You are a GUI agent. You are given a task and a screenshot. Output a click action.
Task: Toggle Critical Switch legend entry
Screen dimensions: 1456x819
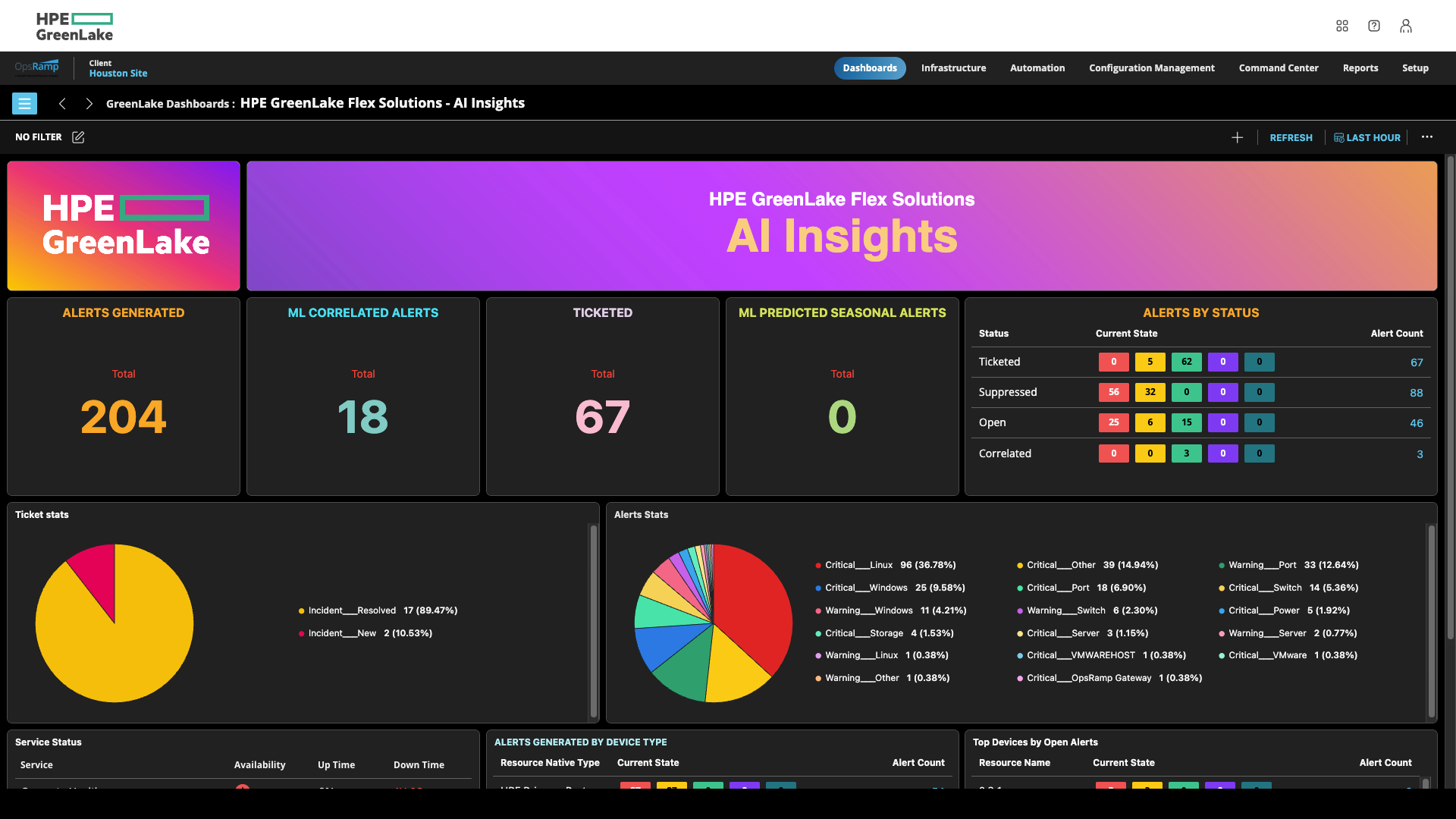(x=1288, y=588)
